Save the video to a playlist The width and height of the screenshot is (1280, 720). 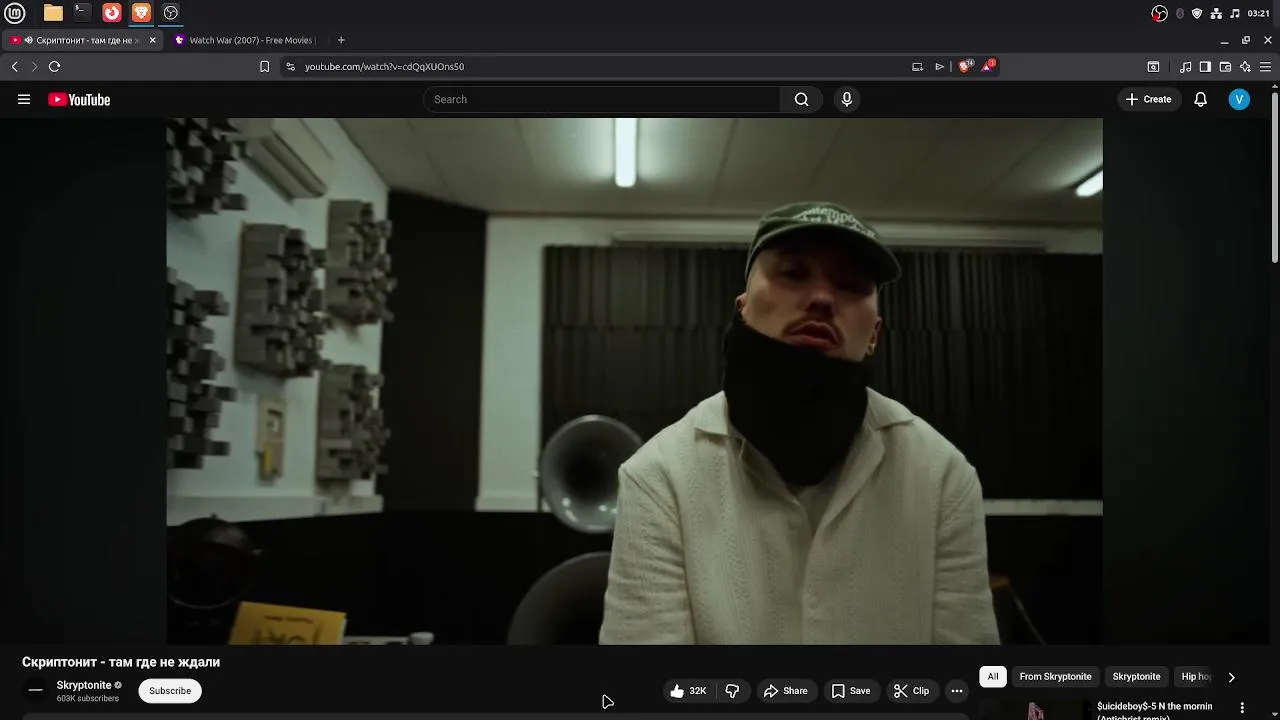851,691
